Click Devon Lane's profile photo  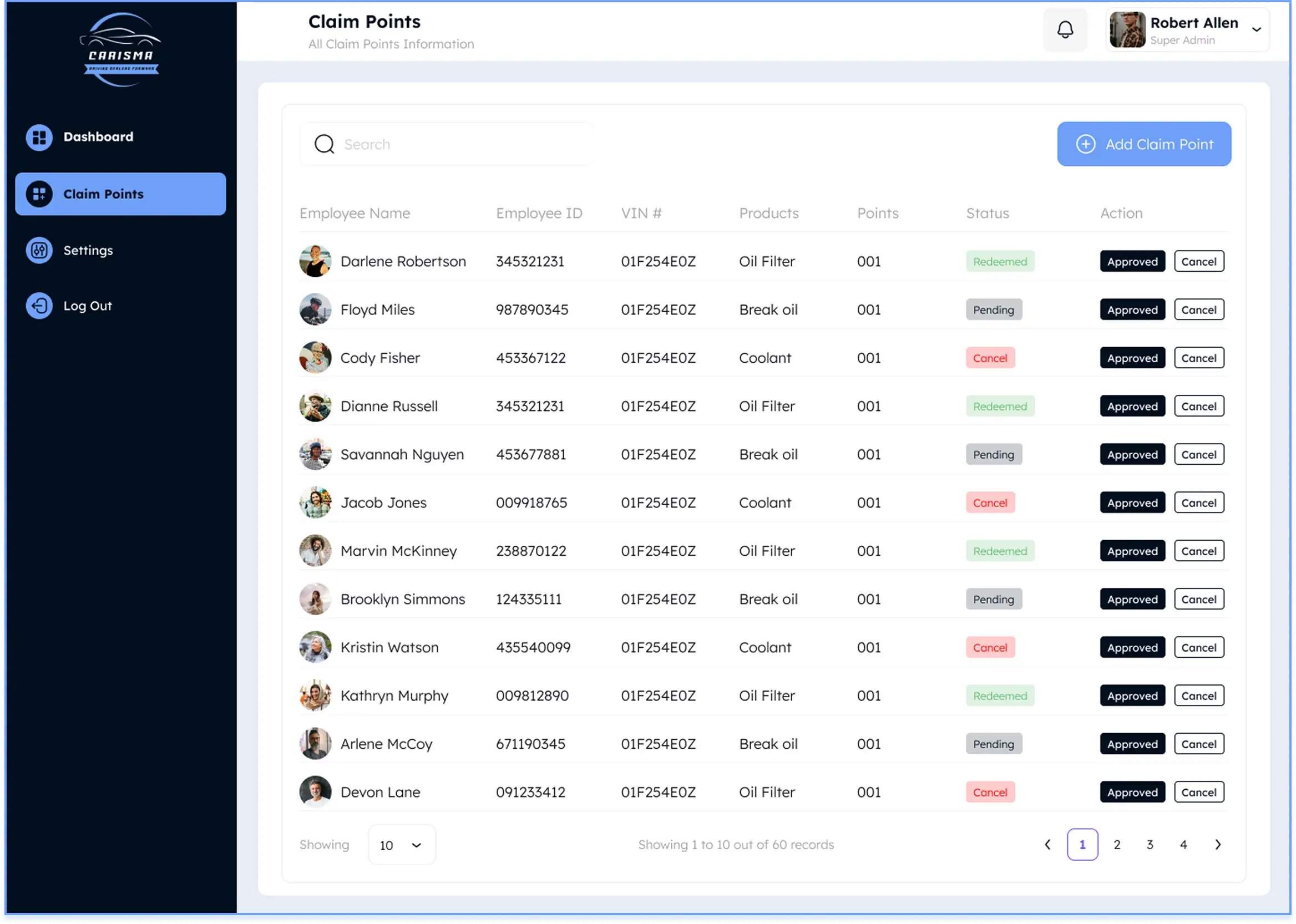[315, 792]
